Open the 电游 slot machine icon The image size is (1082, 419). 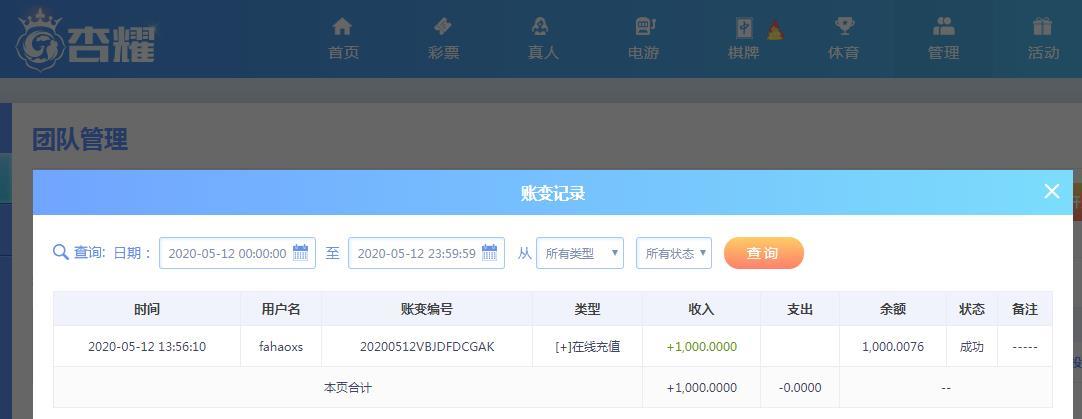tap(645, 26)
